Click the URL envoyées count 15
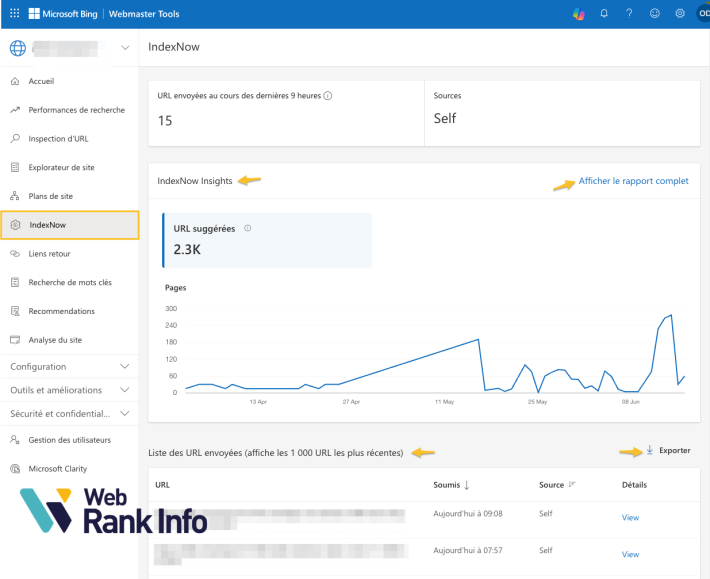The image size is (710, 579). click(x=165, y=120)
